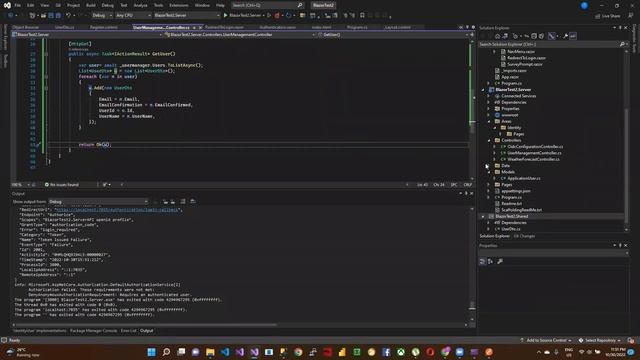
Task: Click Output panel horizontal scrollbar
Action: [x=147, y=325]
